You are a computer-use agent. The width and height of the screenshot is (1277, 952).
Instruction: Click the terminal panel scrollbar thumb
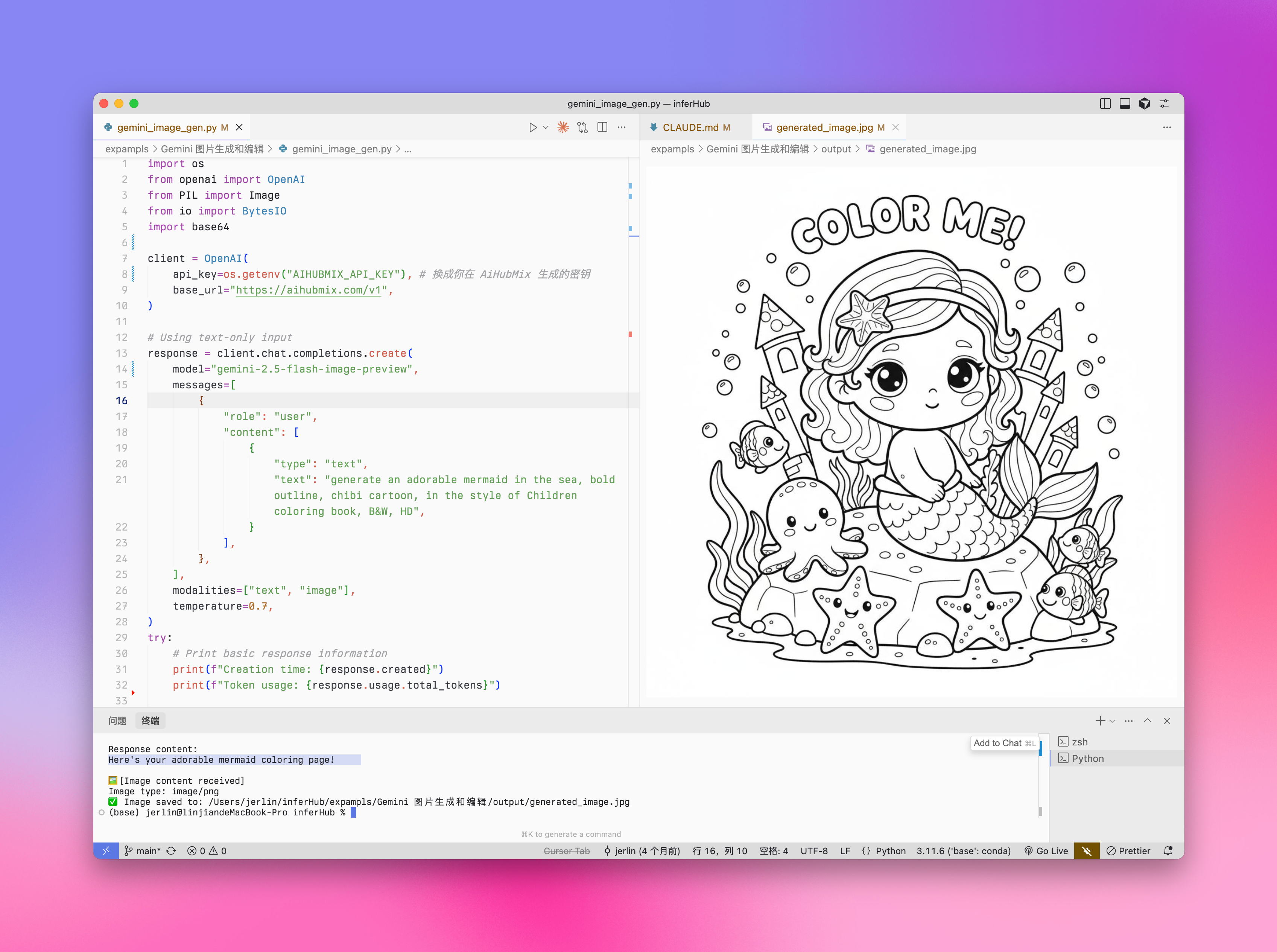click(x=1040, y=811)
